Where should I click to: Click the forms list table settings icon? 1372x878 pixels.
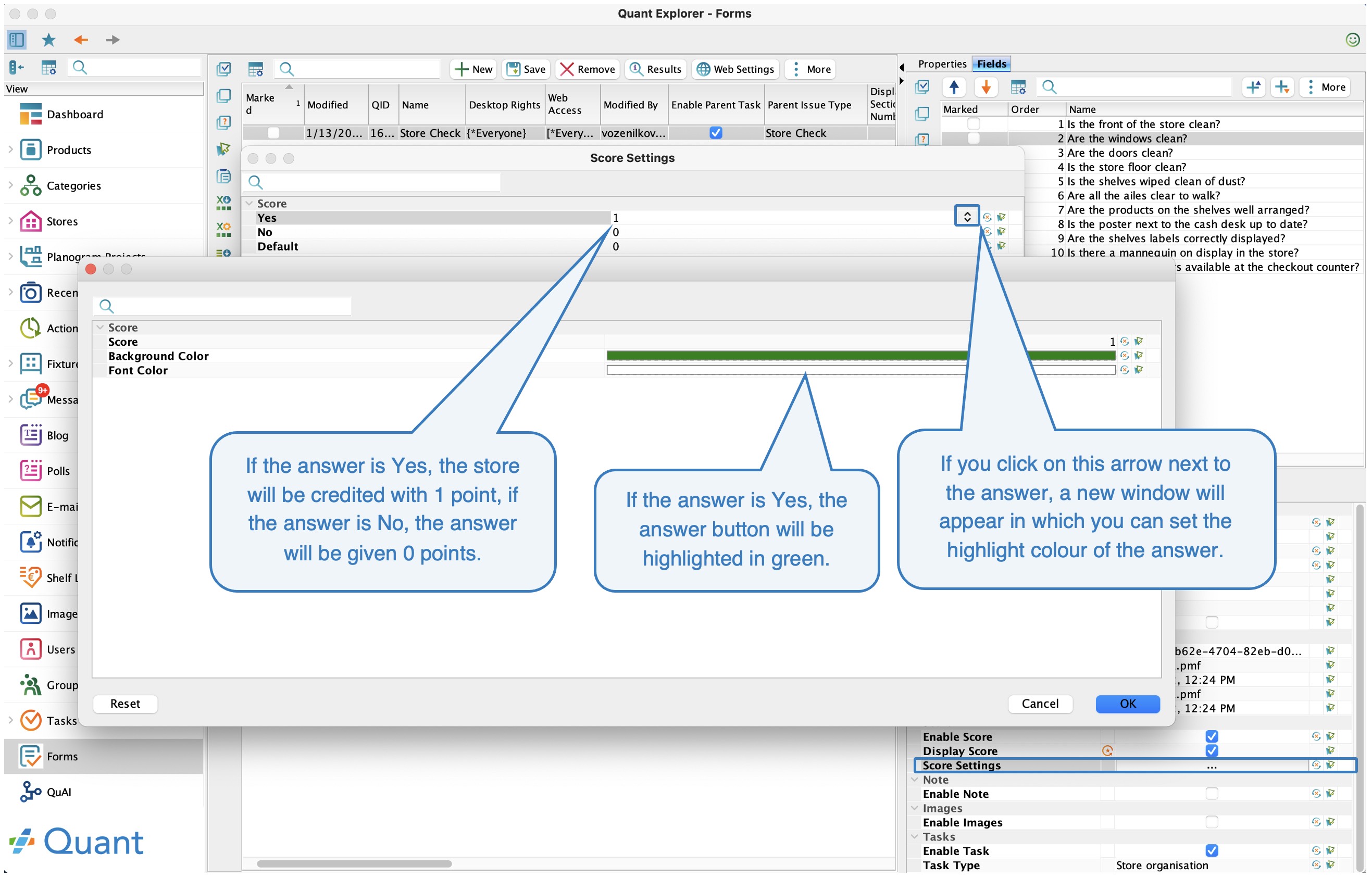(x=255, y=70)
